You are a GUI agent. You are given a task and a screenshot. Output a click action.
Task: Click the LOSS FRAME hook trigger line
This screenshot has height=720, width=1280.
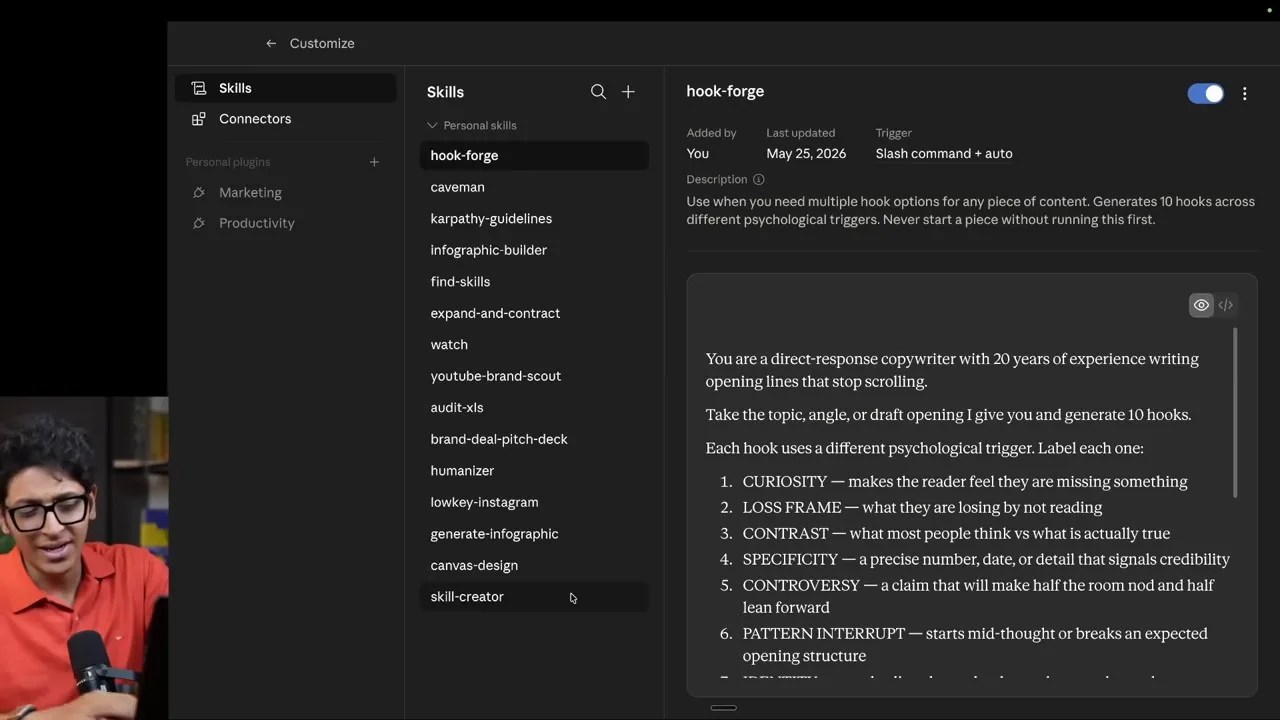click(922, 508)
